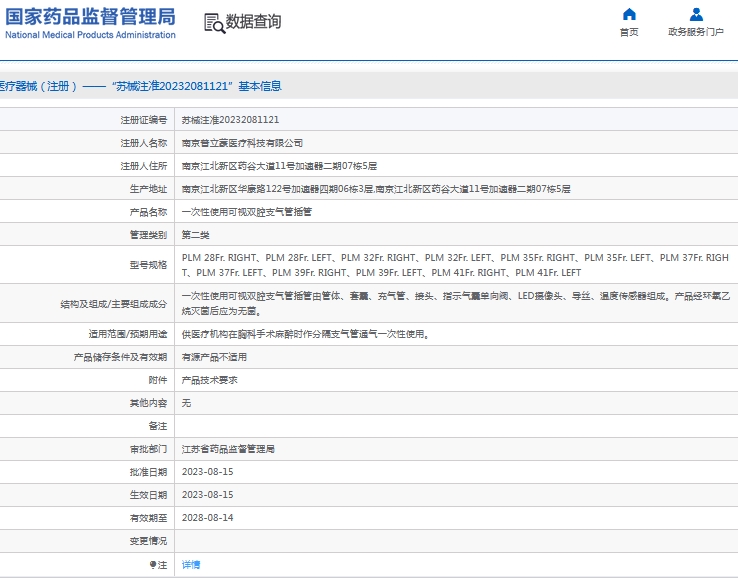The width and height of the screenshot is (738, 579).
Task: Click management category value 第二类
Action: tap(195, 235)
